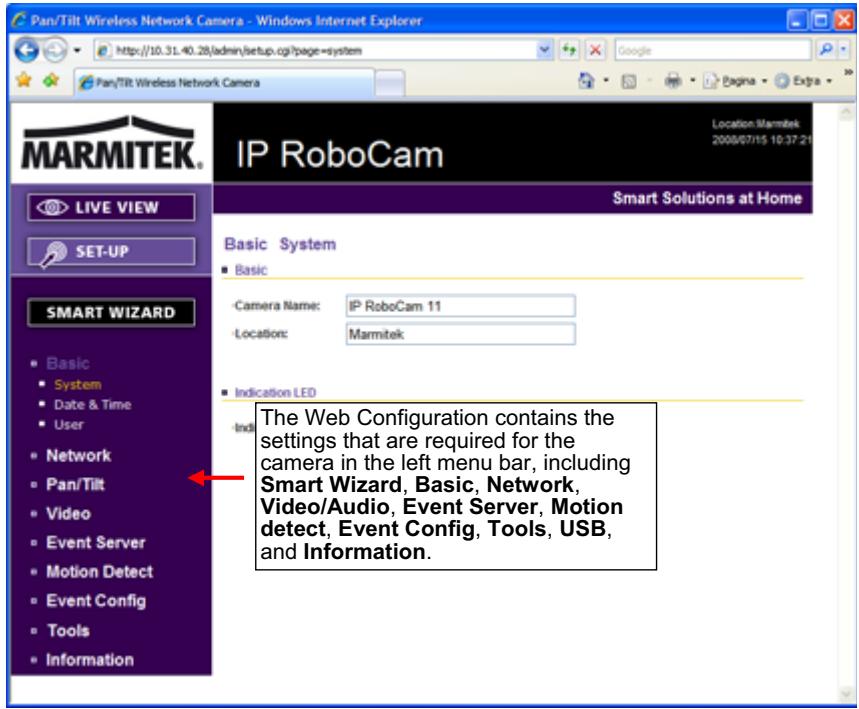Click the Camera Name input field
The image size is (859, 709).
point(461,306)
